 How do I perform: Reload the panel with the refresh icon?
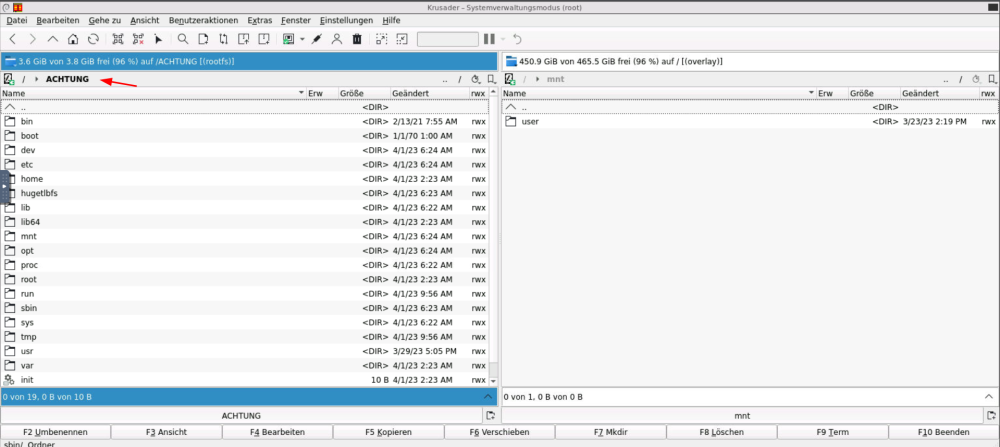tap(94, 40)
